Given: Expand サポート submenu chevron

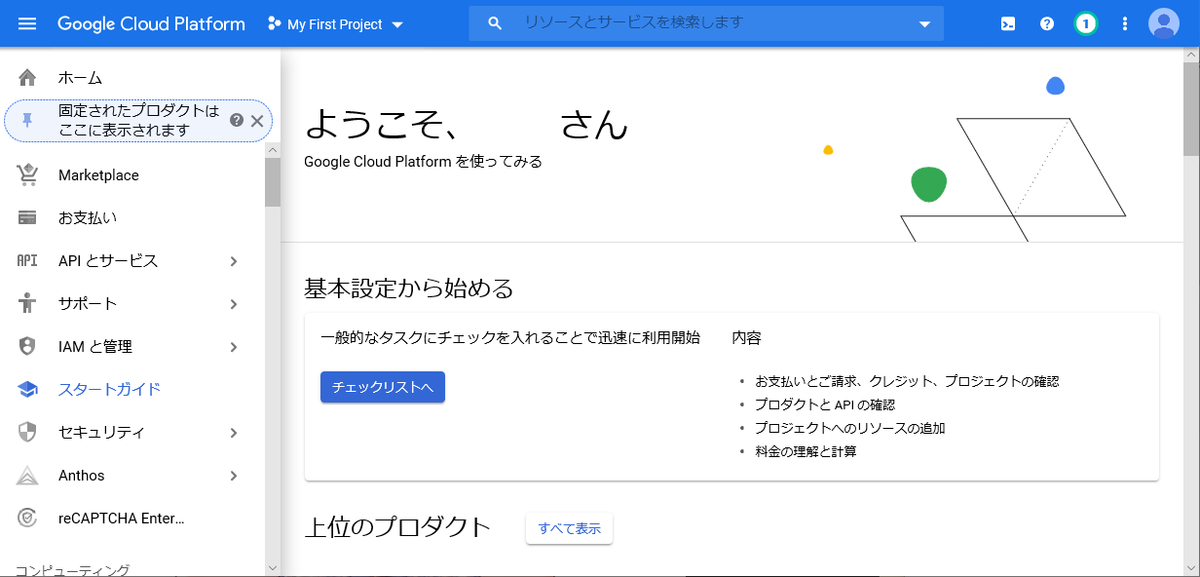Looking at the screenshot, I should [233, 304].
